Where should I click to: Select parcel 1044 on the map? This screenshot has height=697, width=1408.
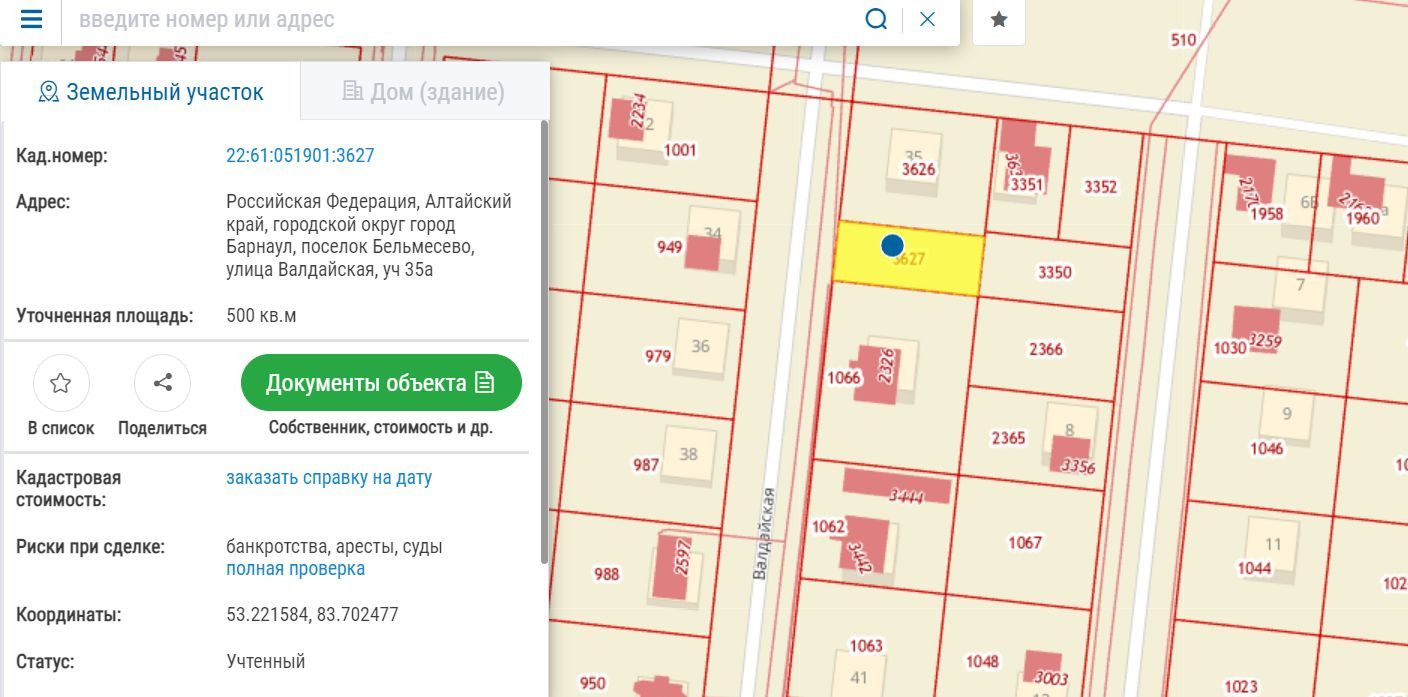point(1254,568)
